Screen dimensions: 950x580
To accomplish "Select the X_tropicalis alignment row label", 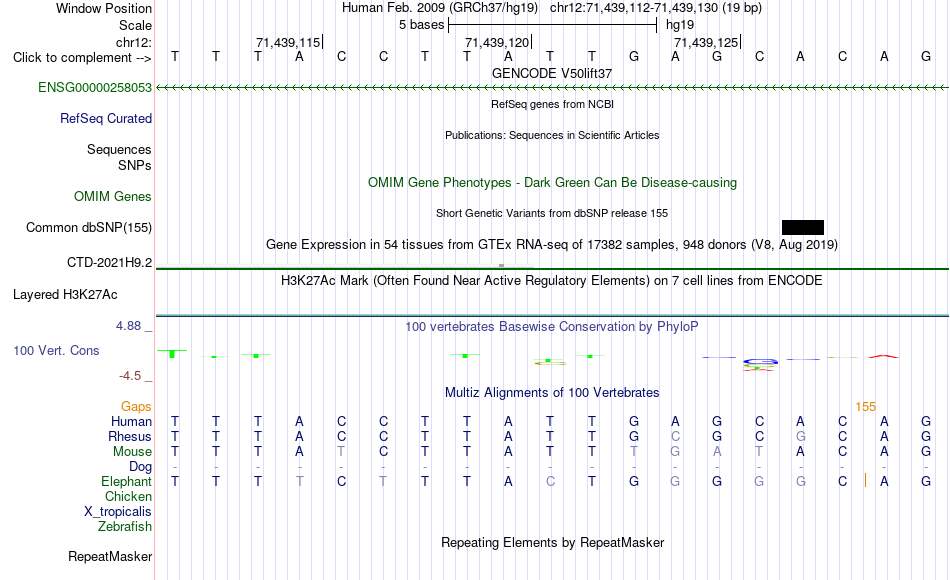I will [118, 512].
